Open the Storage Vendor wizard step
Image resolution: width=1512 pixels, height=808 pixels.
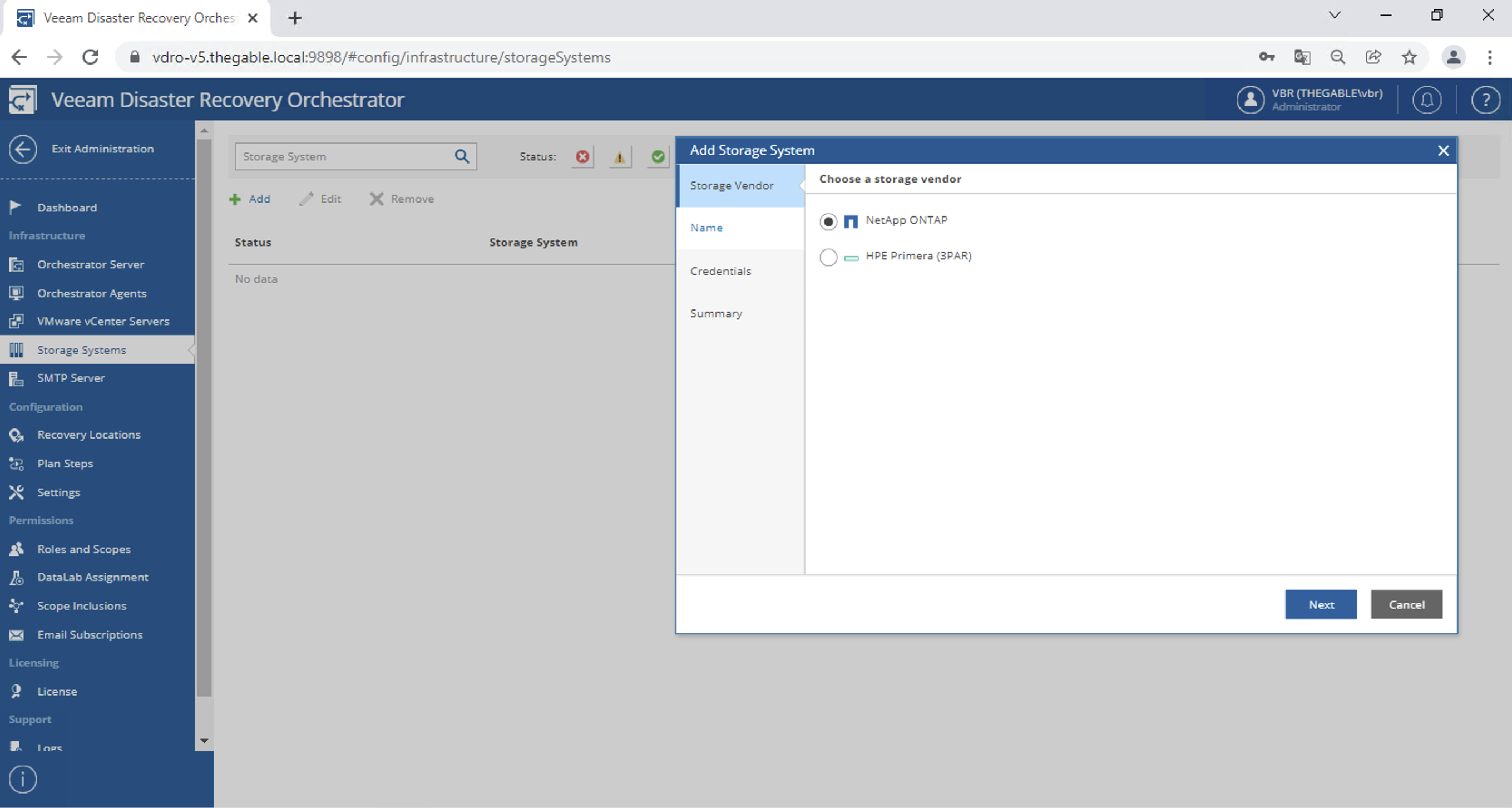[740, 185]
